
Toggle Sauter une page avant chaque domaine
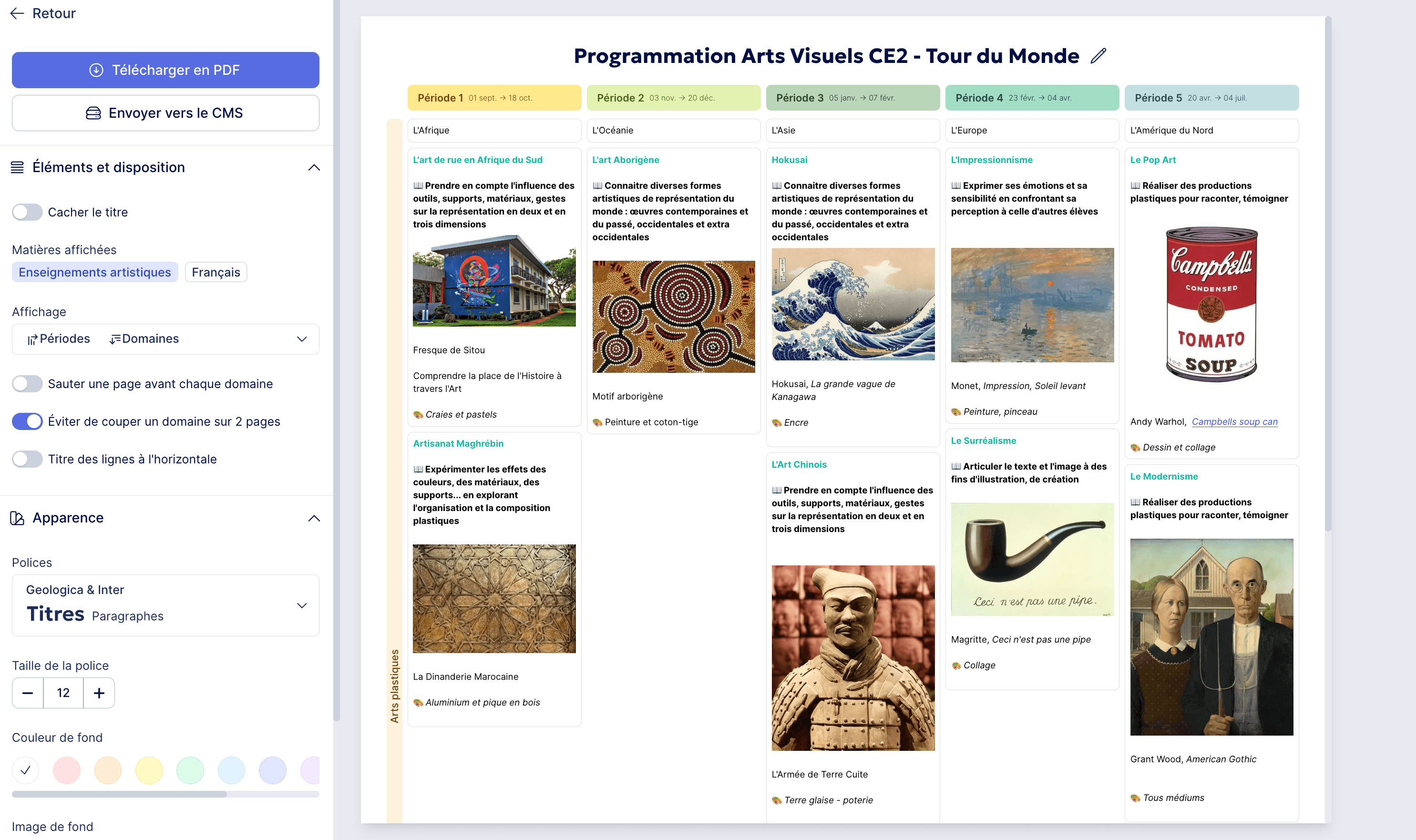[x=27, y=384]
